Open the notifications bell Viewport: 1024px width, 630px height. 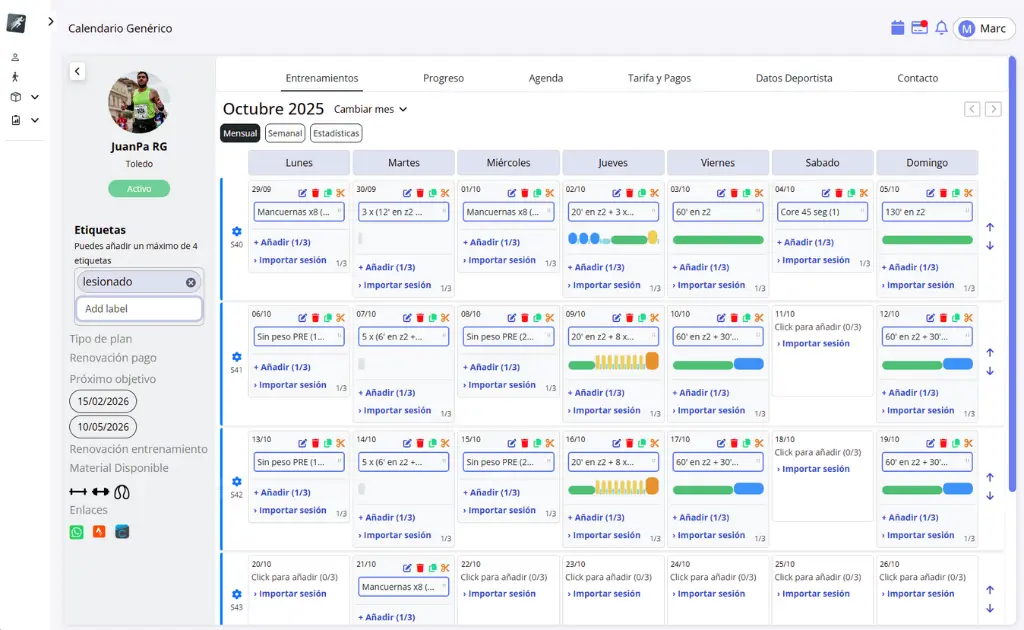coord(941,28)
